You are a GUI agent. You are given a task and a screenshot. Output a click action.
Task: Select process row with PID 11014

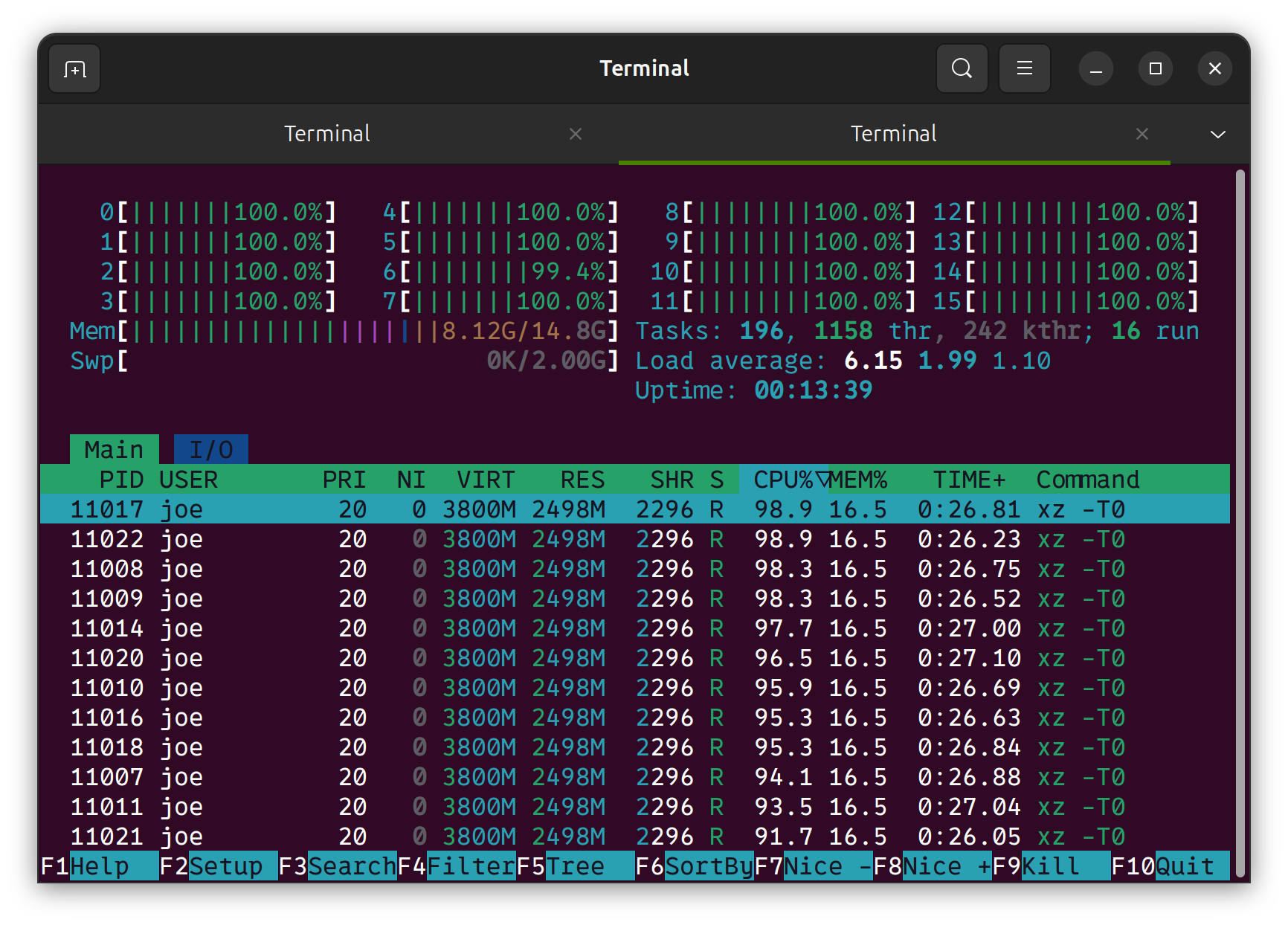click(635, 628)
